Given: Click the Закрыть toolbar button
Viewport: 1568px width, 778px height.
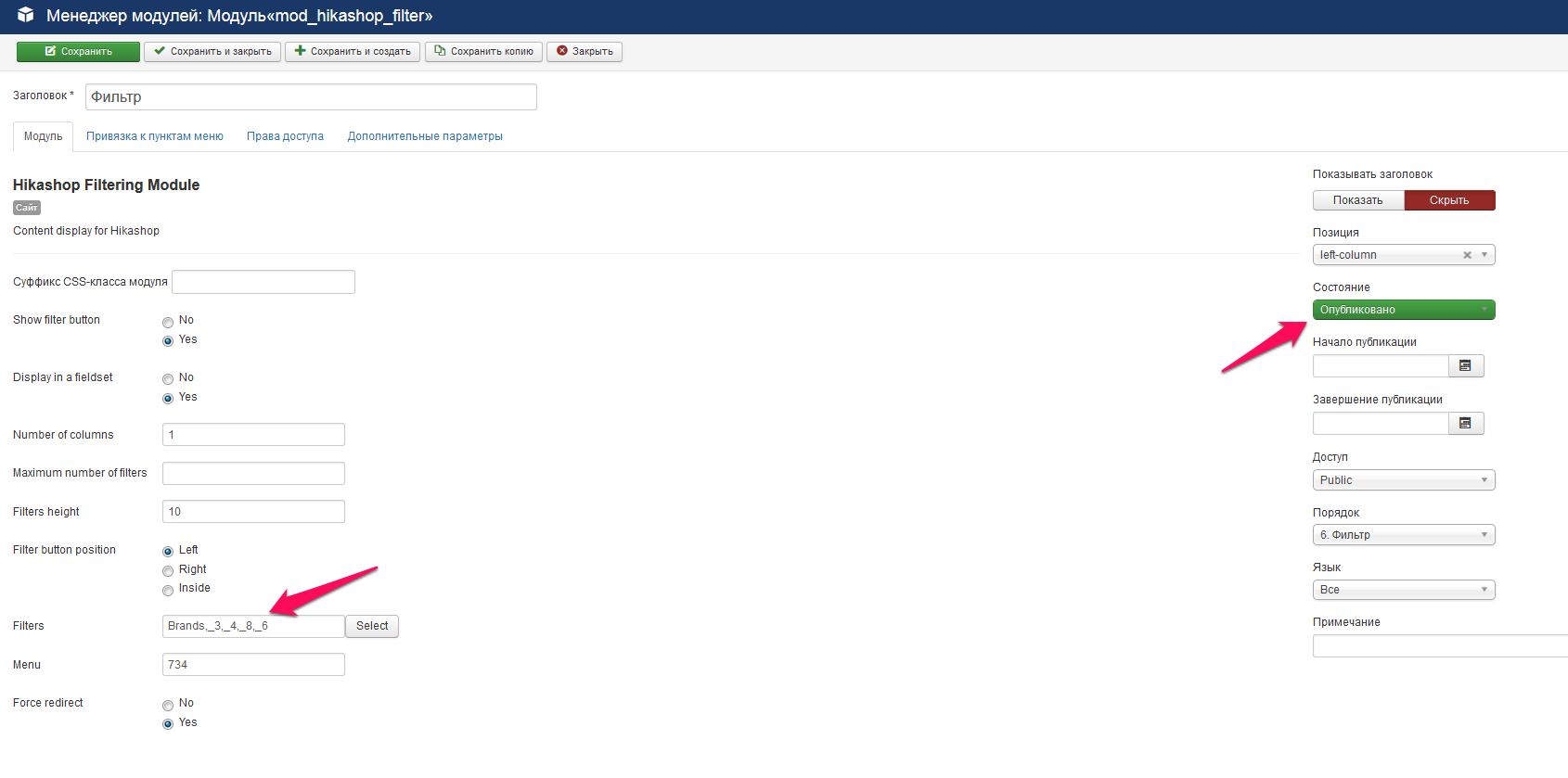Looking at the screenshot, I should (585, 52).
